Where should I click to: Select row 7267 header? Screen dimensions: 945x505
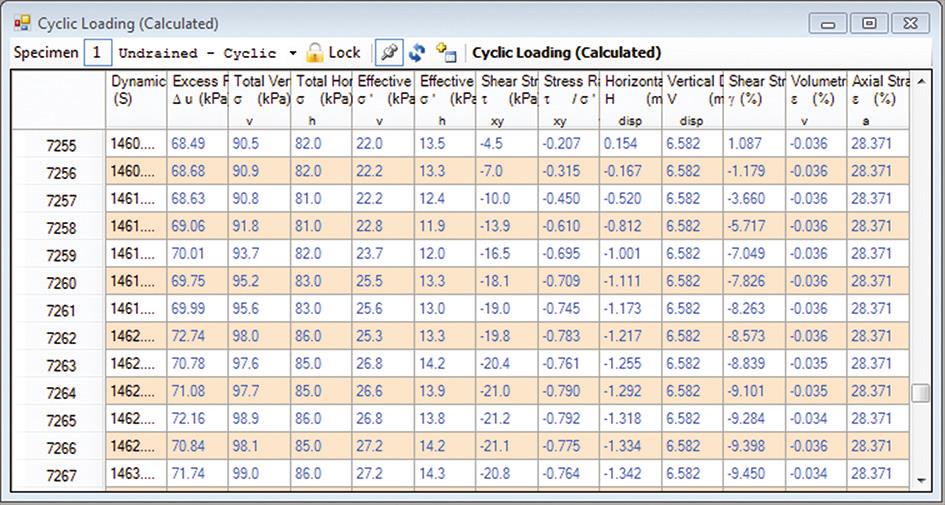pos(61,476)
